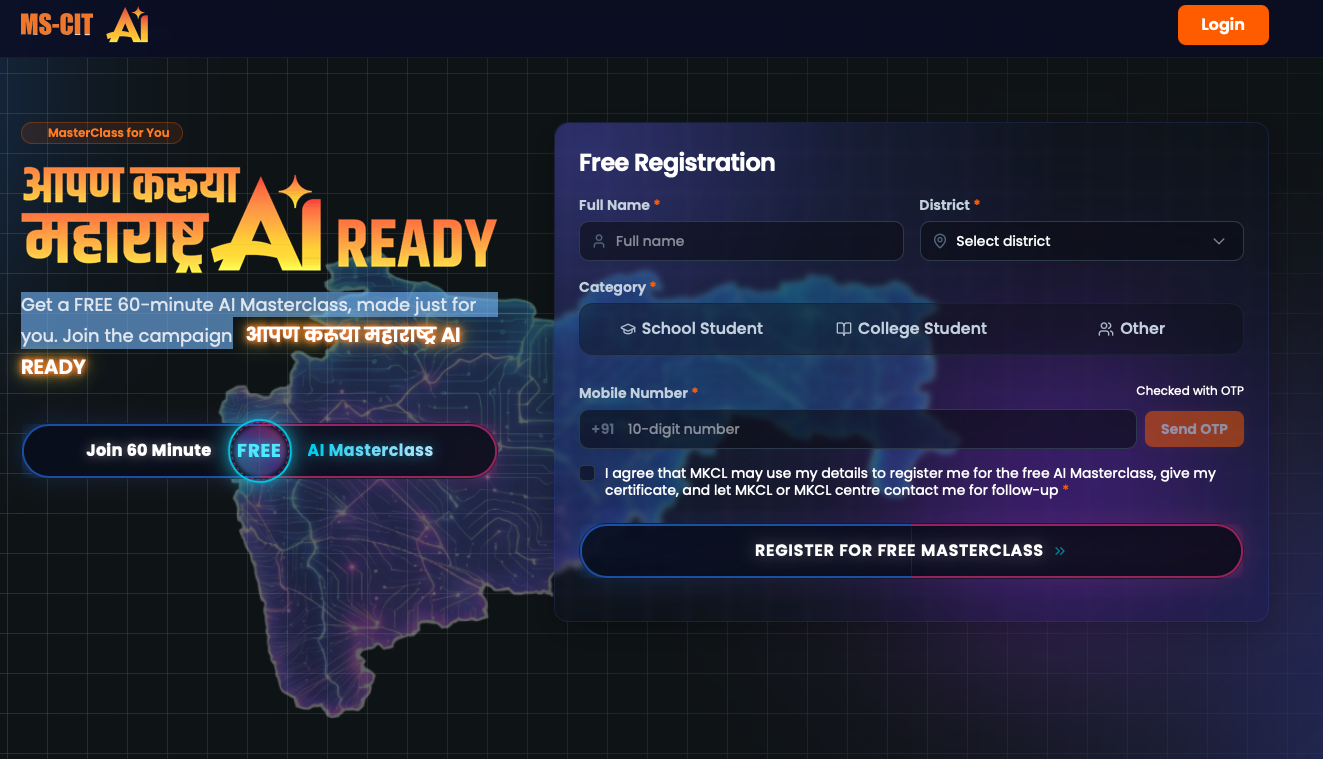The image size is (1323, 759).
Task: Click the location pin icon in District field
Action: [939, 241]
